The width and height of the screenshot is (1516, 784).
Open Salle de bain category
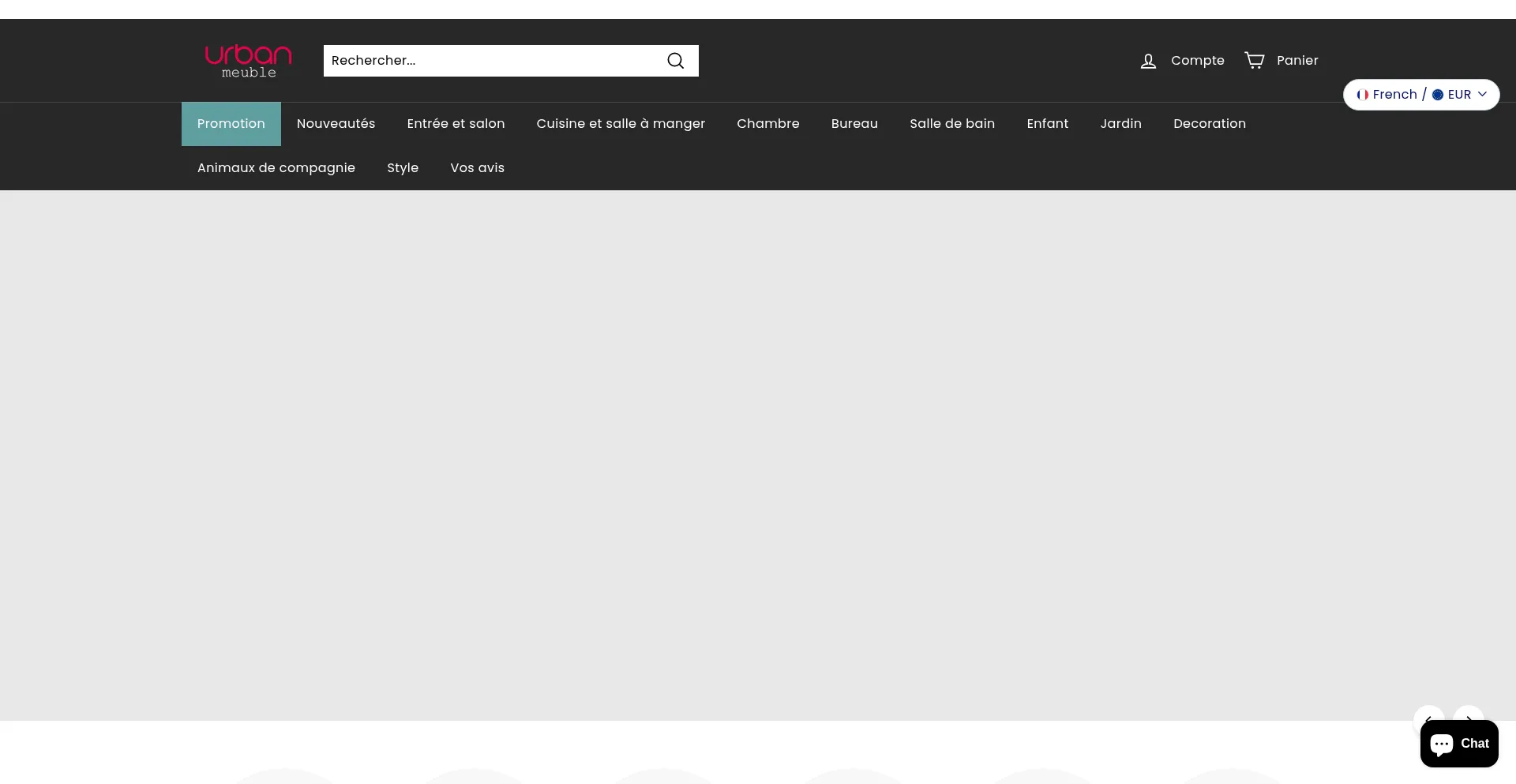[952, 124]
